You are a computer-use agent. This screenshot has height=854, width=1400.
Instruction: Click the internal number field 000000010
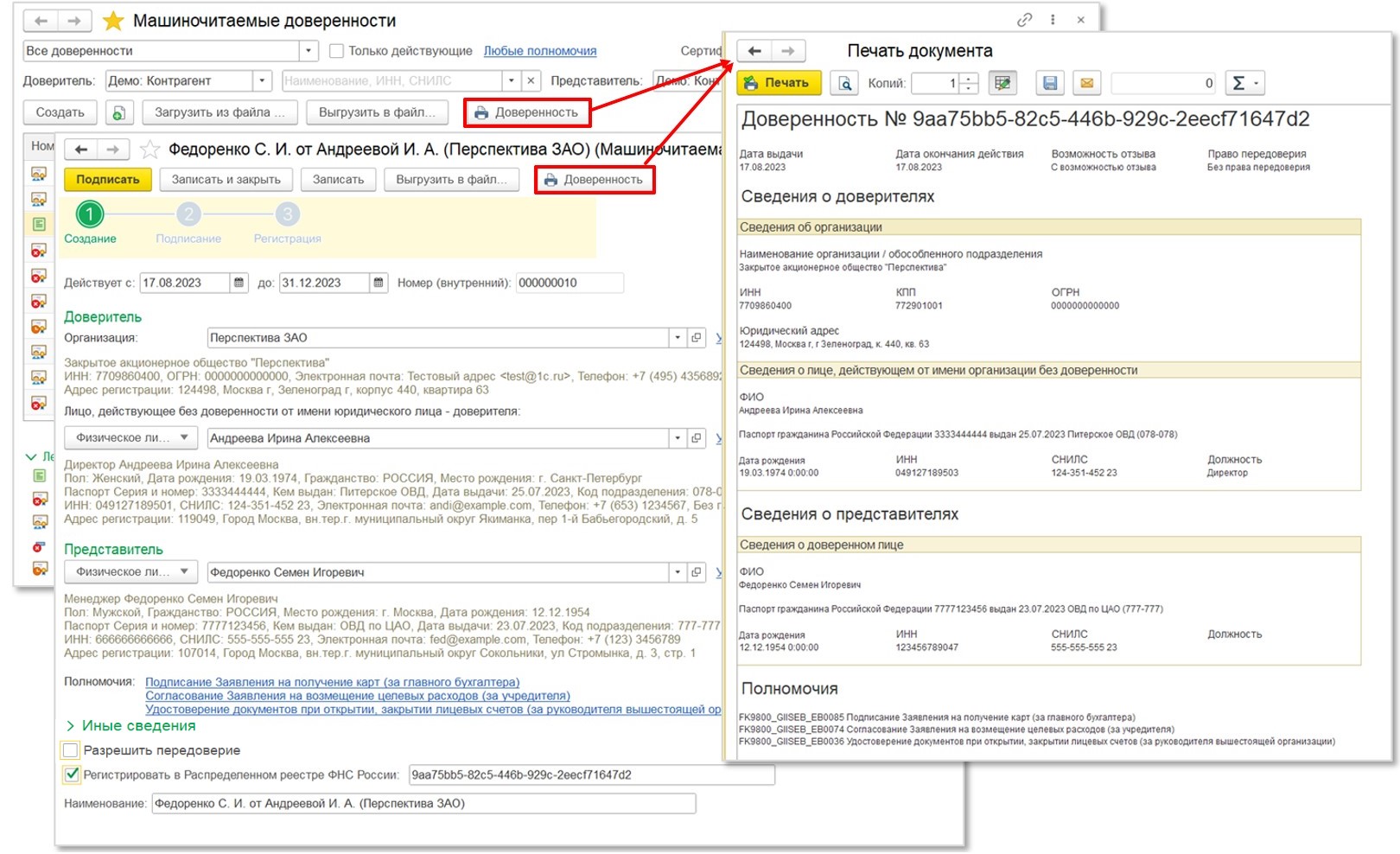pos(570,283)
